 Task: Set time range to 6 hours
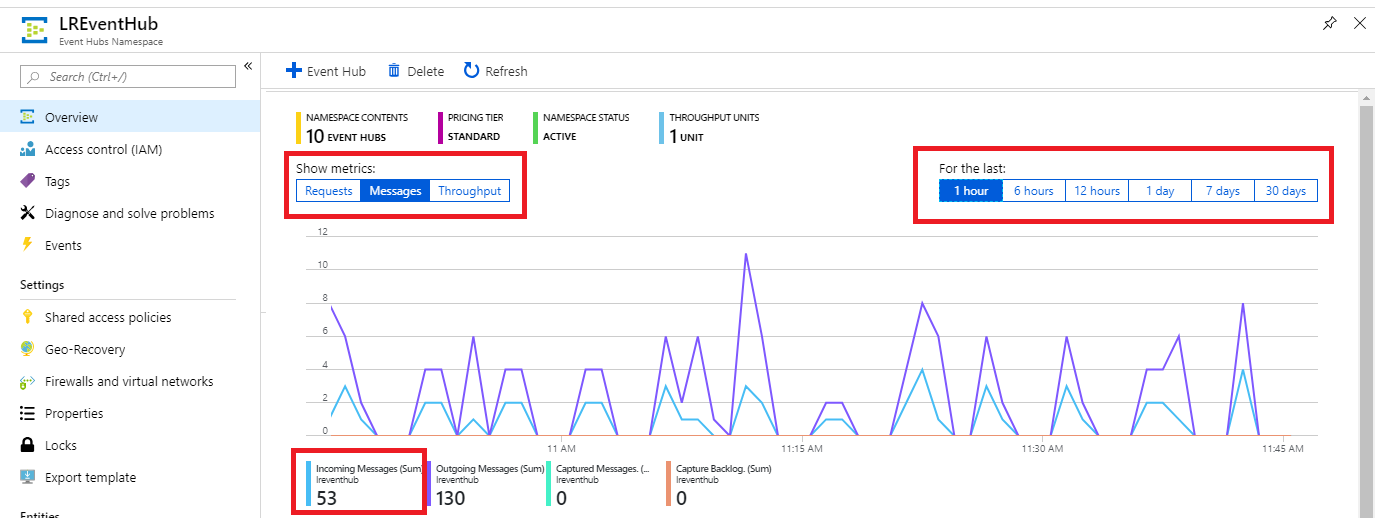coord(1033,191)
